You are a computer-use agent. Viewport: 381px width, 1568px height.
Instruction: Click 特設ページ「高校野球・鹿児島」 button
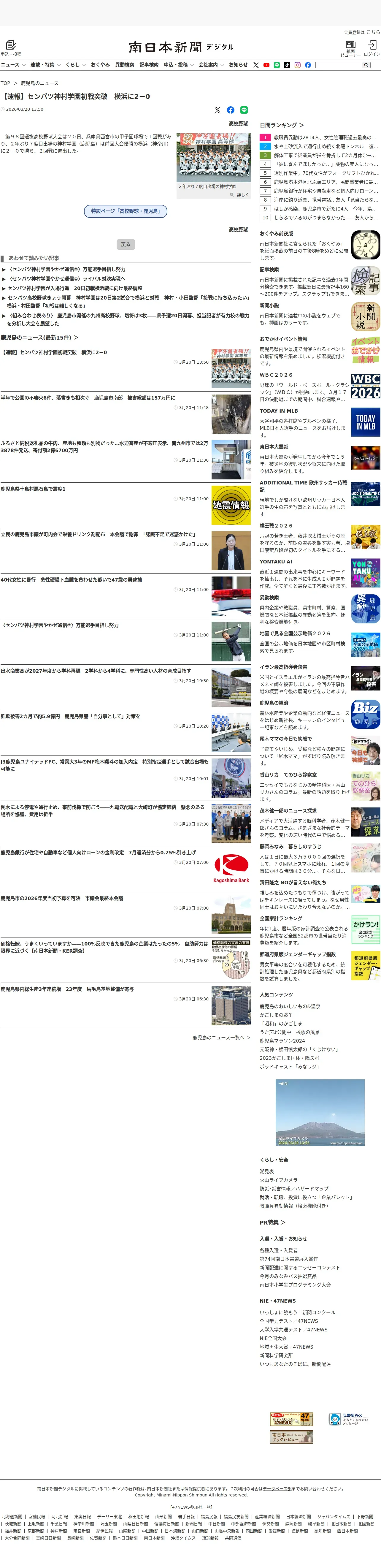pos(126,211)
